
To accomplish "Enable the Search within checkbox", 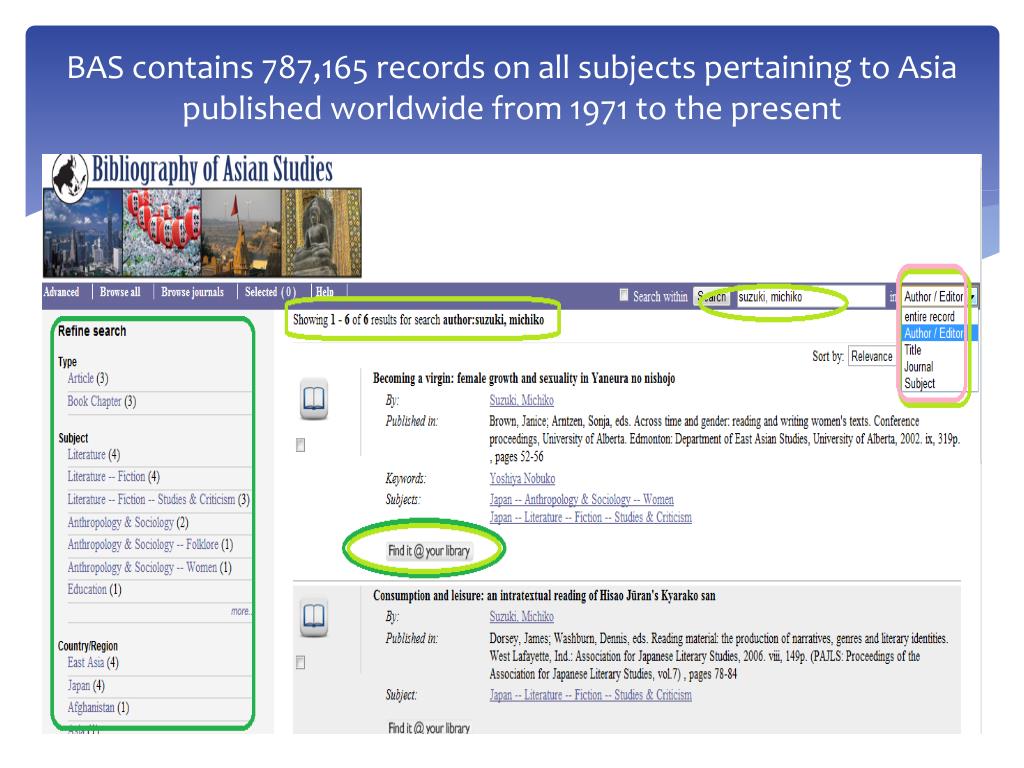I will pos(624,295).
